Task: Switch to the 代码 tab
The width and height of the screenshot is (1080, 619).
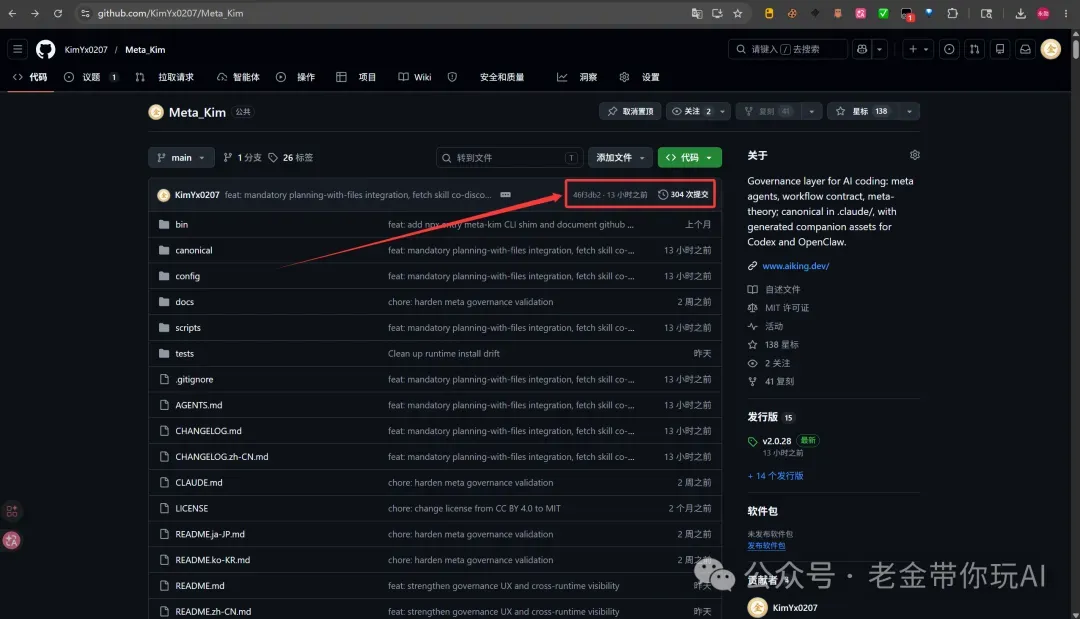Action: (30, 77)
